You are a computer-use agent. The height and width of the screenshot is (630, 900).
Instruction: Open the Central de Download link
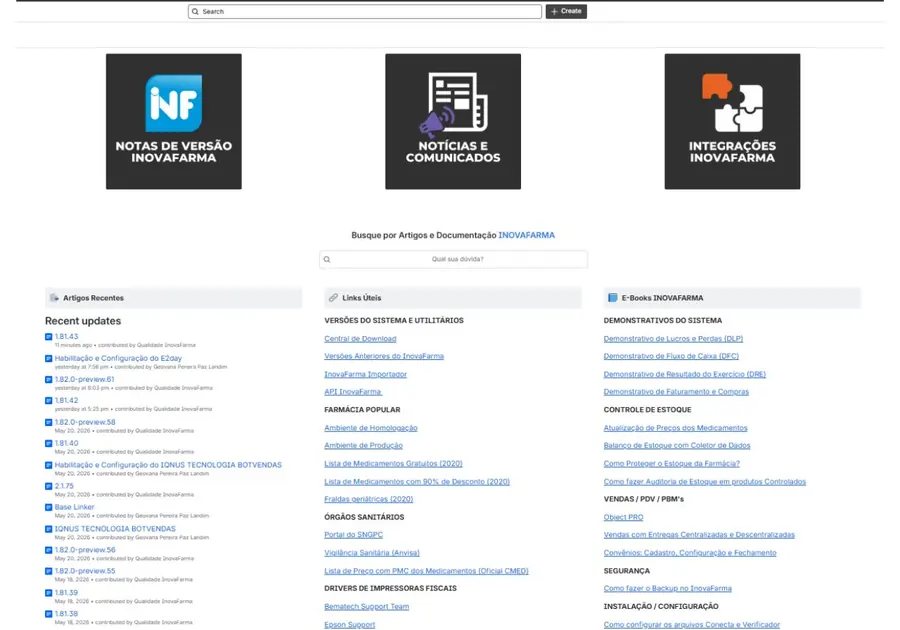(x=360, y=339)
